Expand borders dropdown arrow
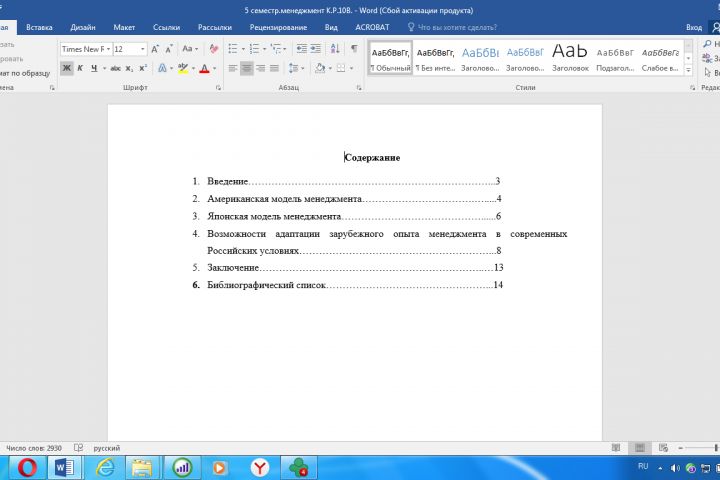This screenshot has height=480, width=720. coord(351,68)
